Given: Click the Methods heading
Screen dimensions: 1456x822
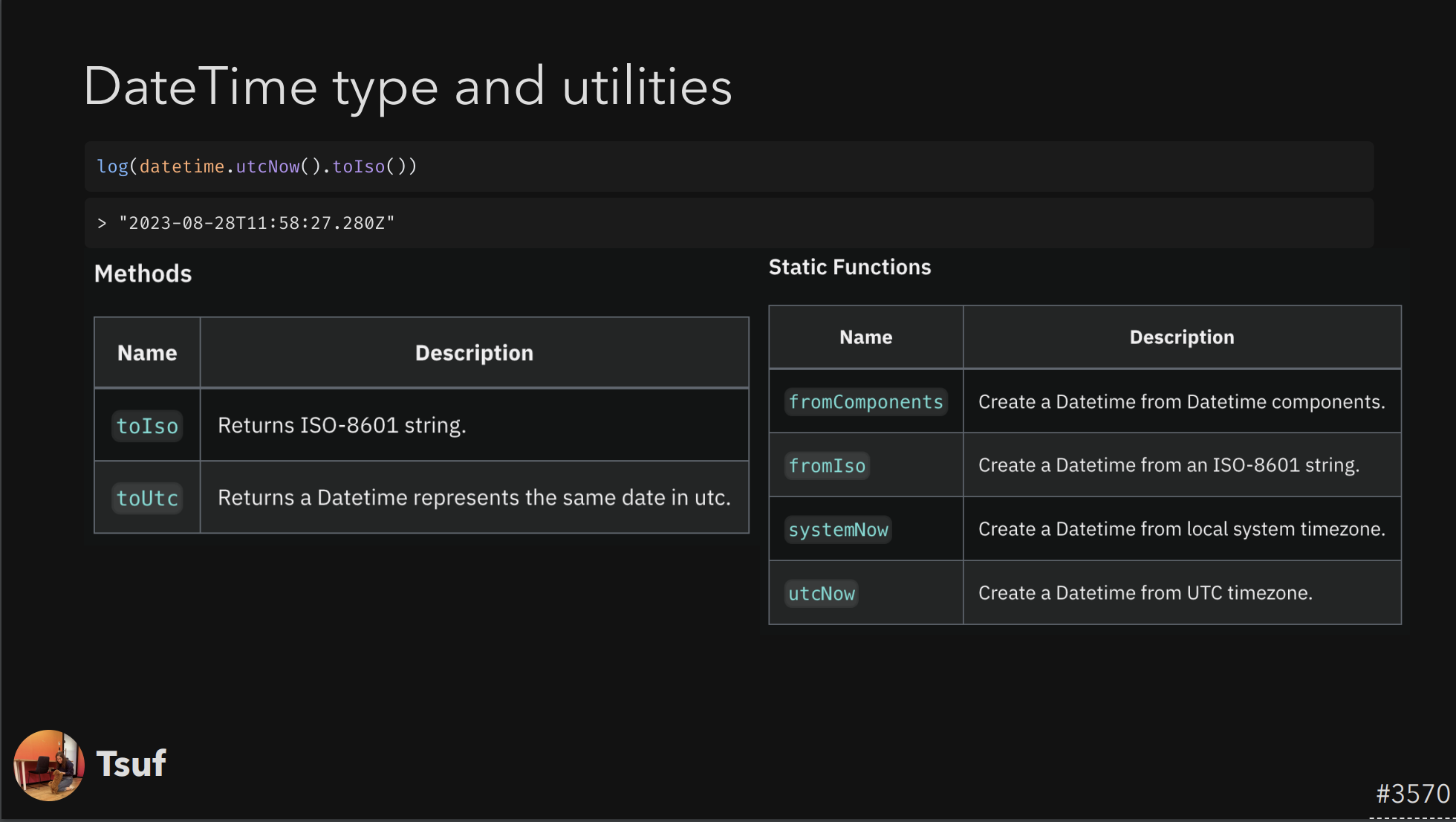Looking at the screenshot, I should pos(143,274).
